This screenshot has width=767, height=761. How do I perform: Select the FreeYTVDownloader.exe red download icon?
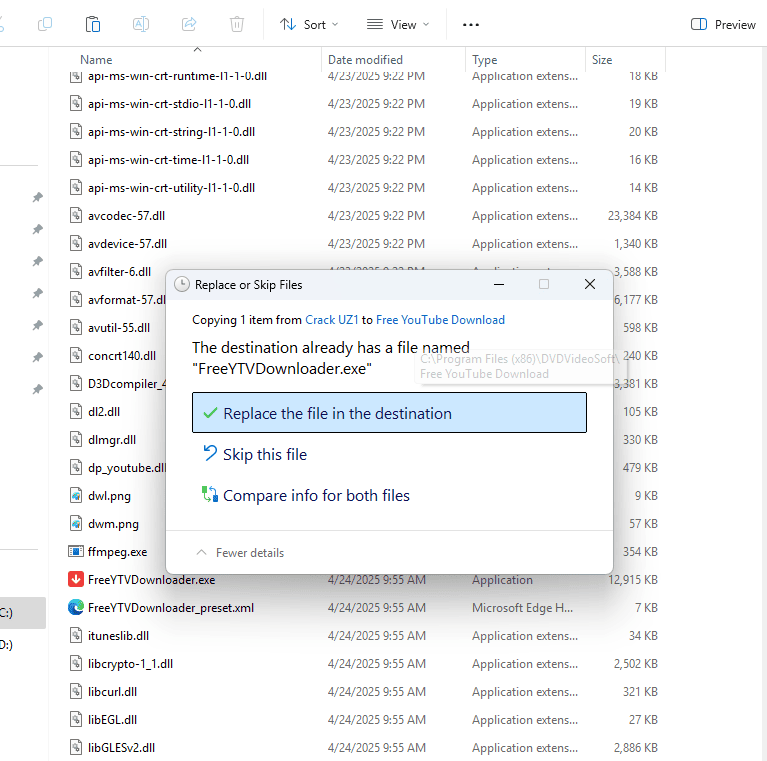point(75,579)
